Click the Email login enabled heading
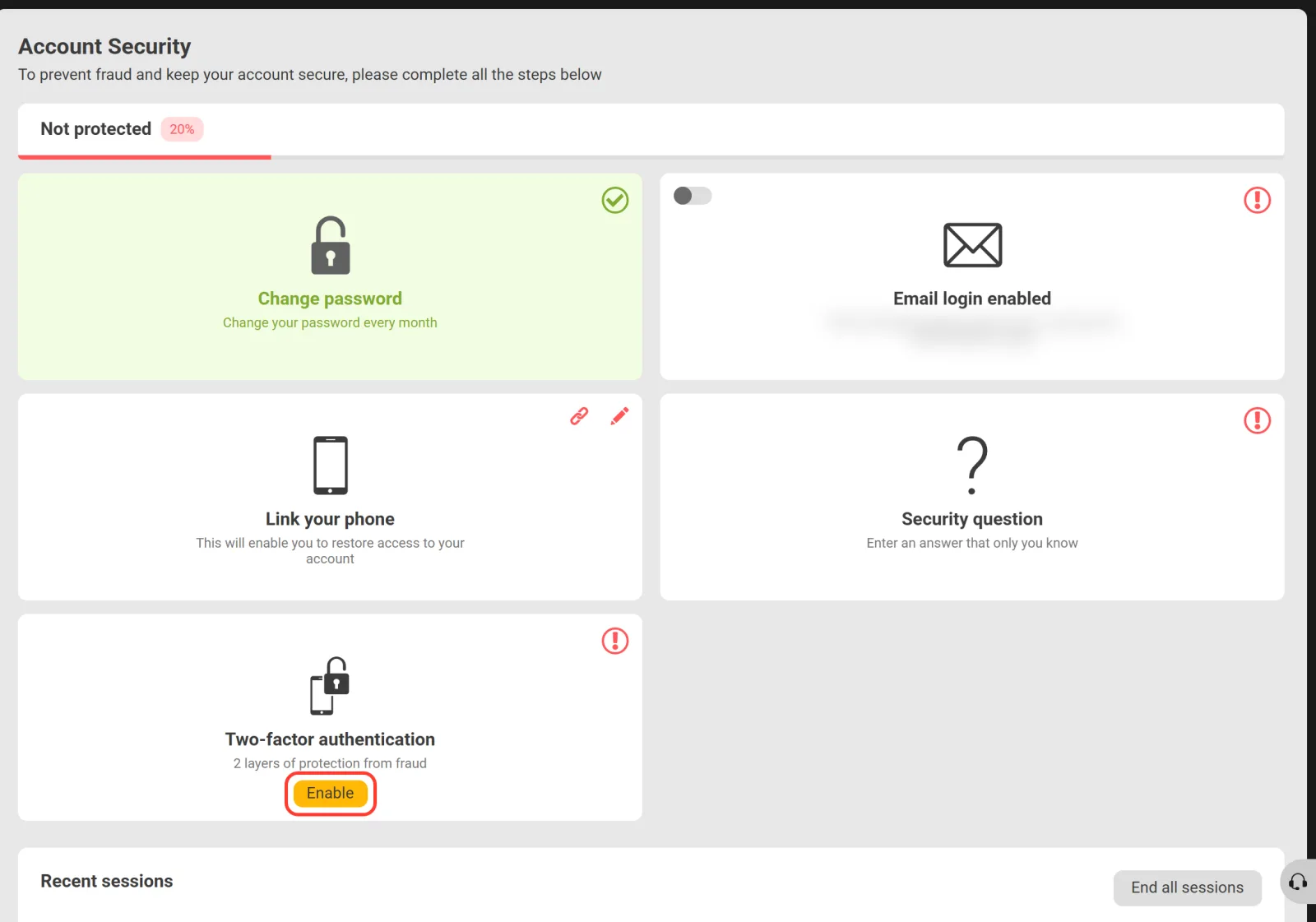Screen dimensions: 1316x922 click(x=972, y=299)
